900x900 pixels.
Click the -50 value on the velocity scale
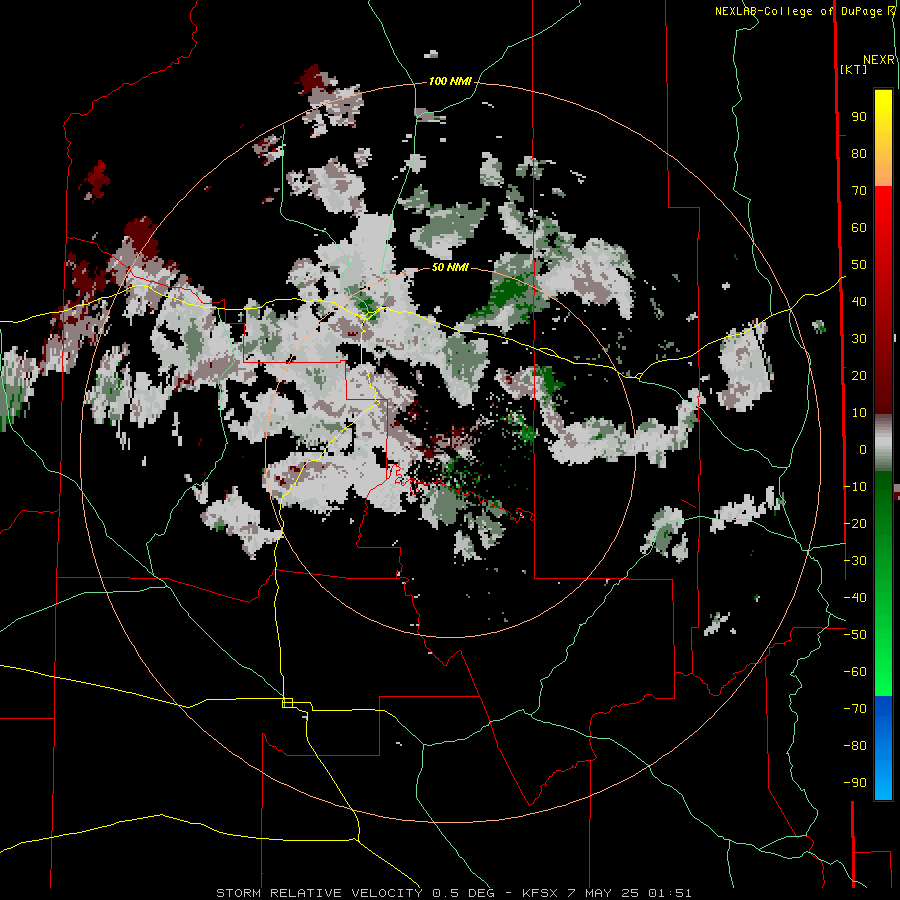click(x=855, y=635)
